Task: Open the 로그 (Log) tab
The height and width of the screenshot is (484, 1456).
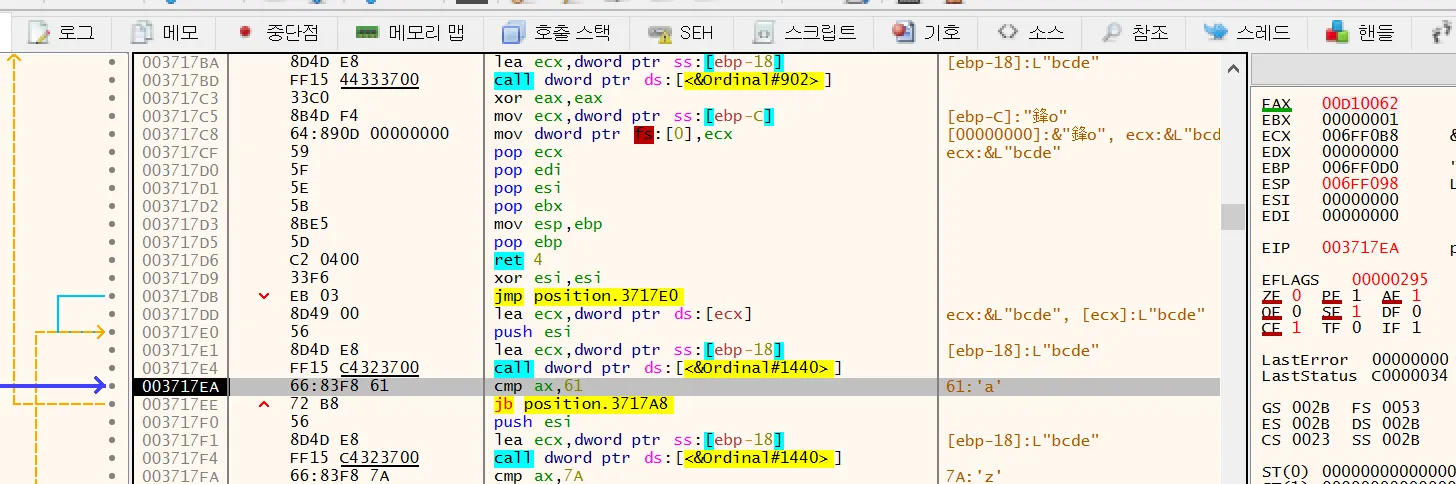Action: (x=62, y=32)
